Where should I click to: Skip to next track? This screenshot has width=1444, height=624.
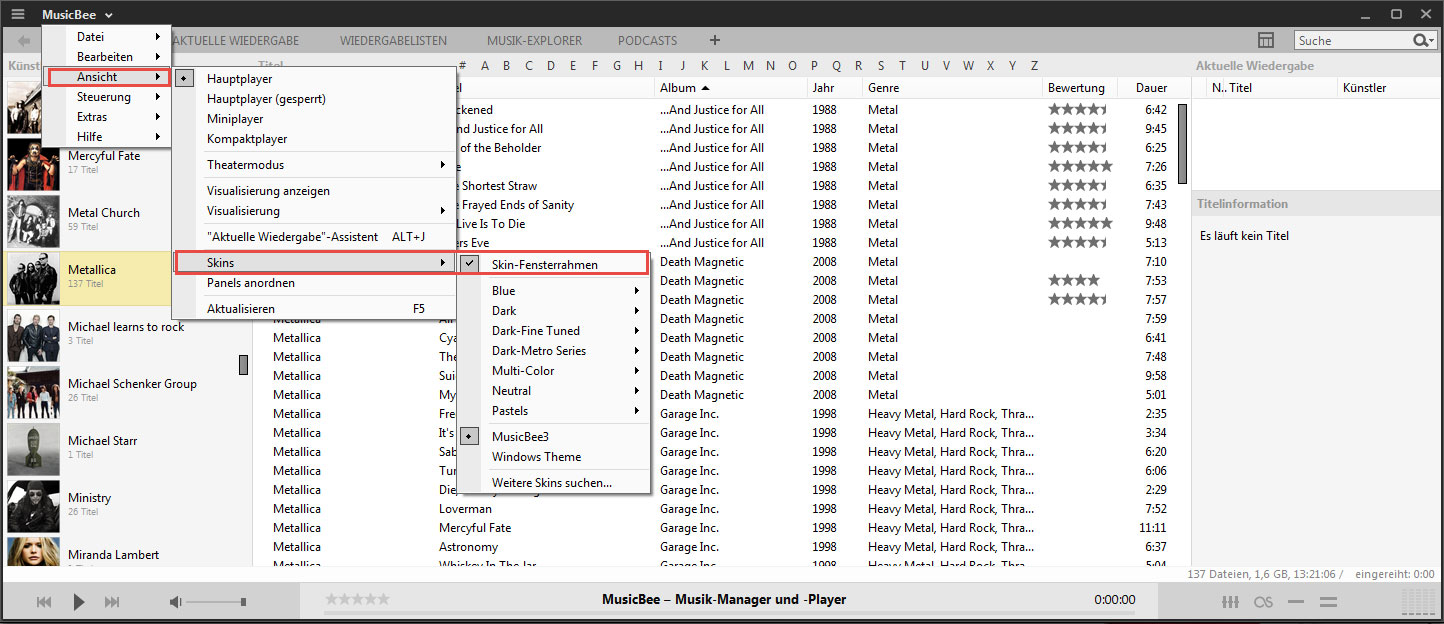pos(112,602)
